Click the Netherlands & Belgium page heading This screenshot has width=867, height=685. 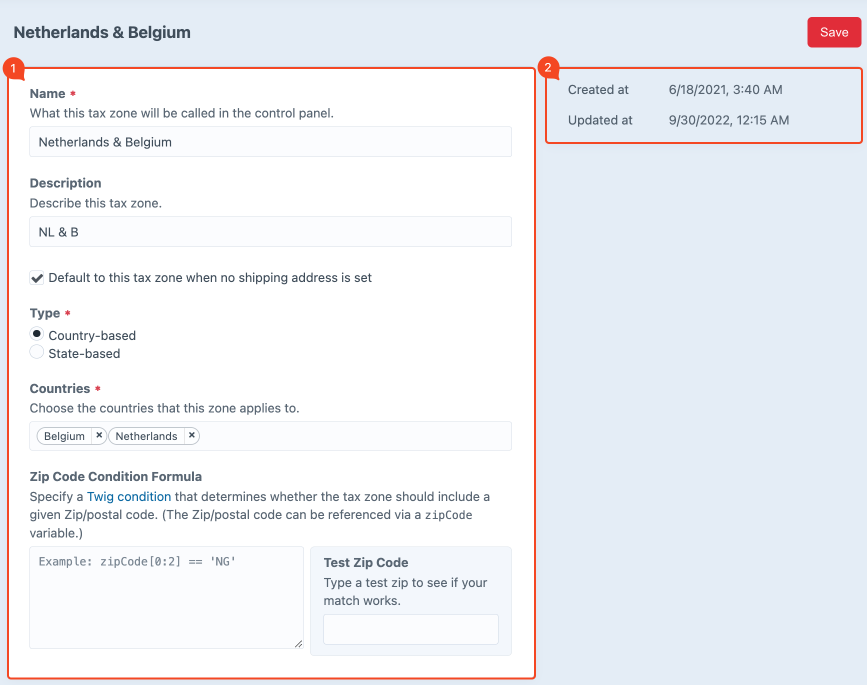pyautogui.click(x=102, y=32)
